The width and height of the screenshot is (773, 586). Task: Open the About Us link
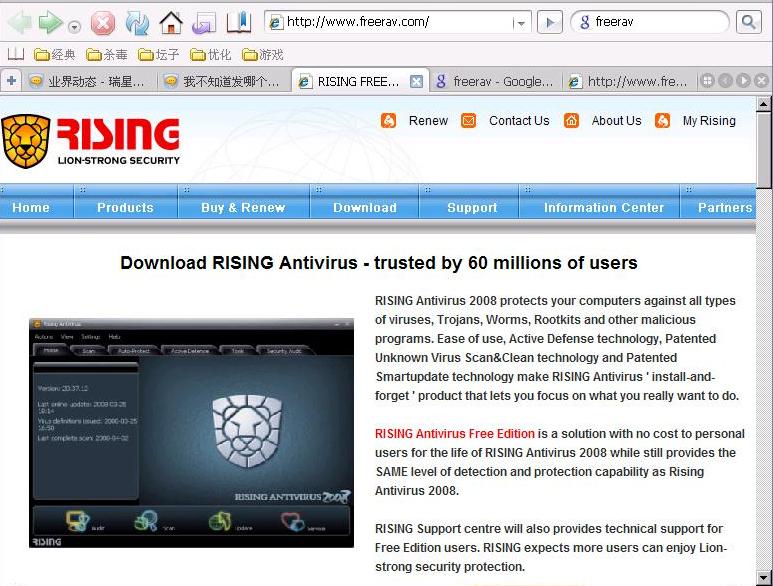pyautogui.click(x=616, y=121)
